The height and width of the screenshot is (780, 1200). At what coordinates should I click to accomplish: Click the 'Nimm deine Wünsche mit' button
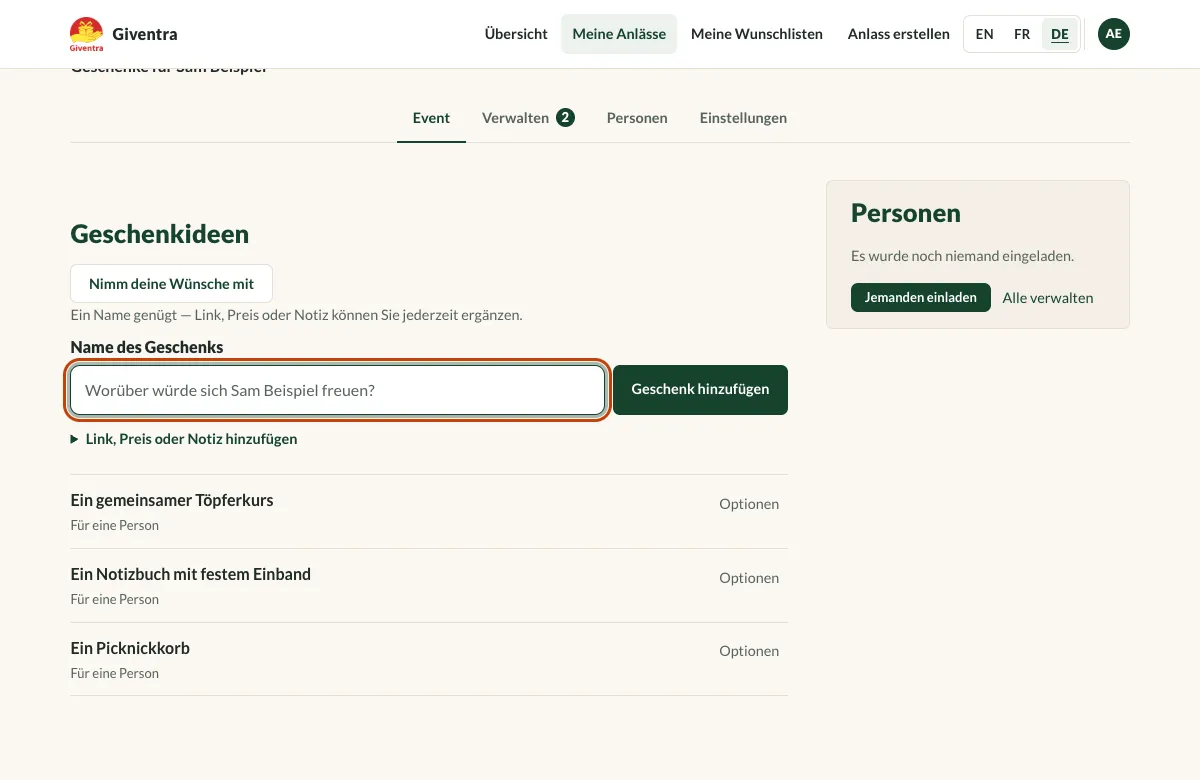(171, 284)
